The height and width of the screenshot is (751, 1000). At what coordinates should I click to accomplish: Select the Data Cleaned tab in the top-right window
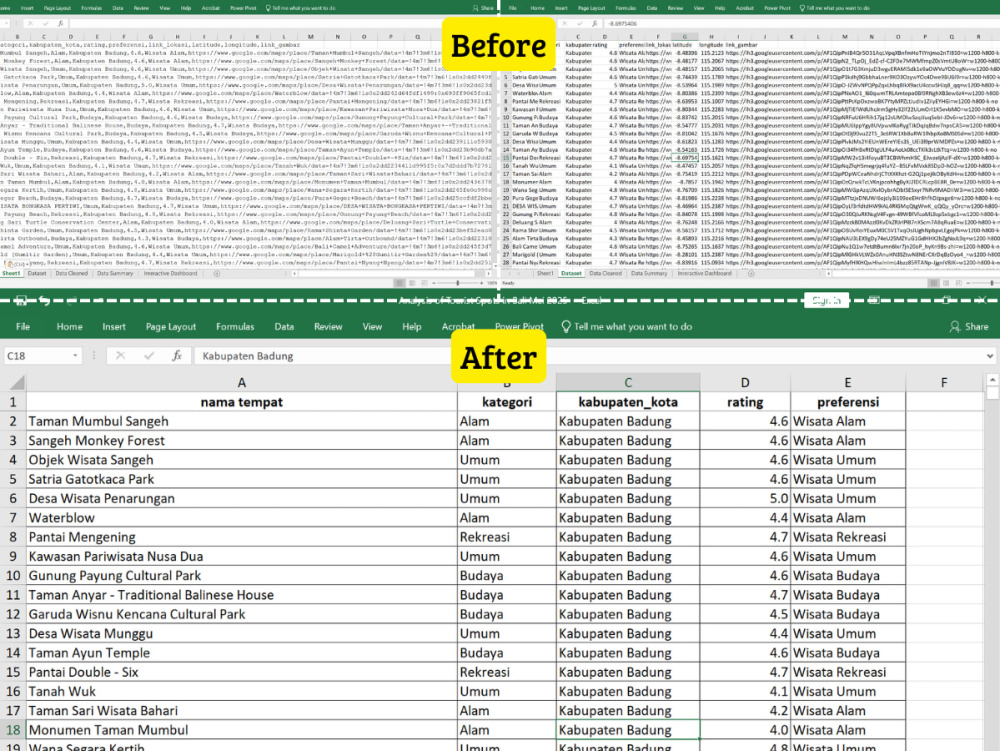coord(605,273)
